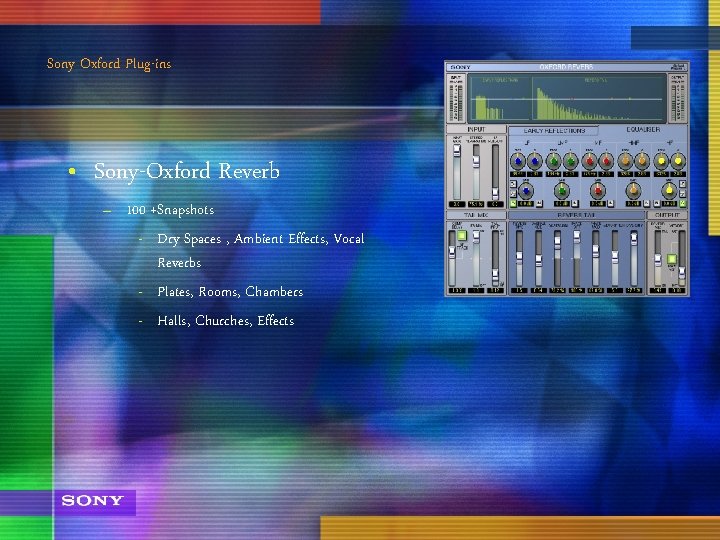The width and height of the screenshot is (720, 540).
Task: Click the readout under leftmost Input slider
Action: pos(457,204)
